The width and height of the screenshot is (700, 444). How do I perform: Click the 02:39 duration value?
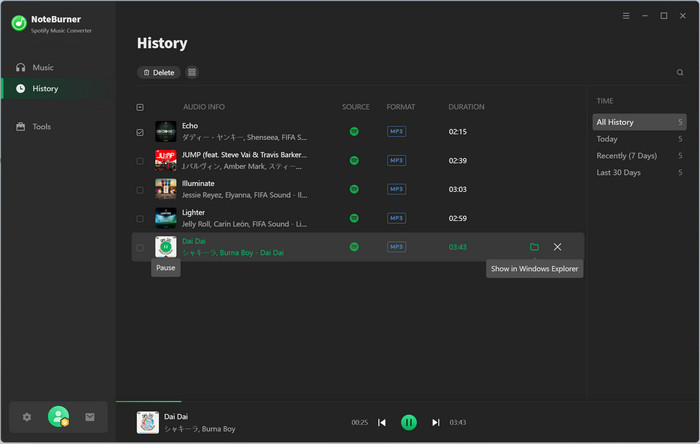coord(458,161)
